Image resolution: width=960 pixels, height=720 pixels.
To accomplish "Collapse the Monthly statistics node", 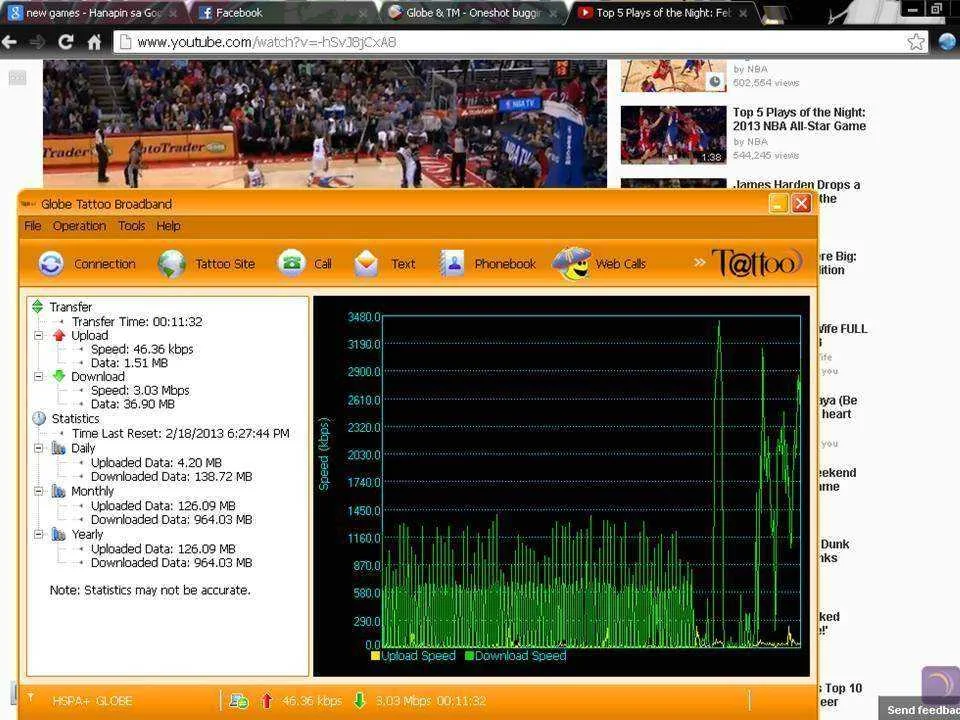I will click(39, 491).
